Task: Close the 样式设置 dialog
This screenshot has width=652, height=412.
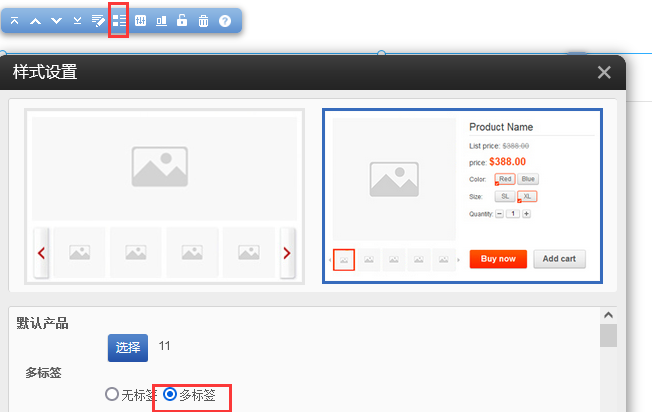Action: click(x=603, y=72)
